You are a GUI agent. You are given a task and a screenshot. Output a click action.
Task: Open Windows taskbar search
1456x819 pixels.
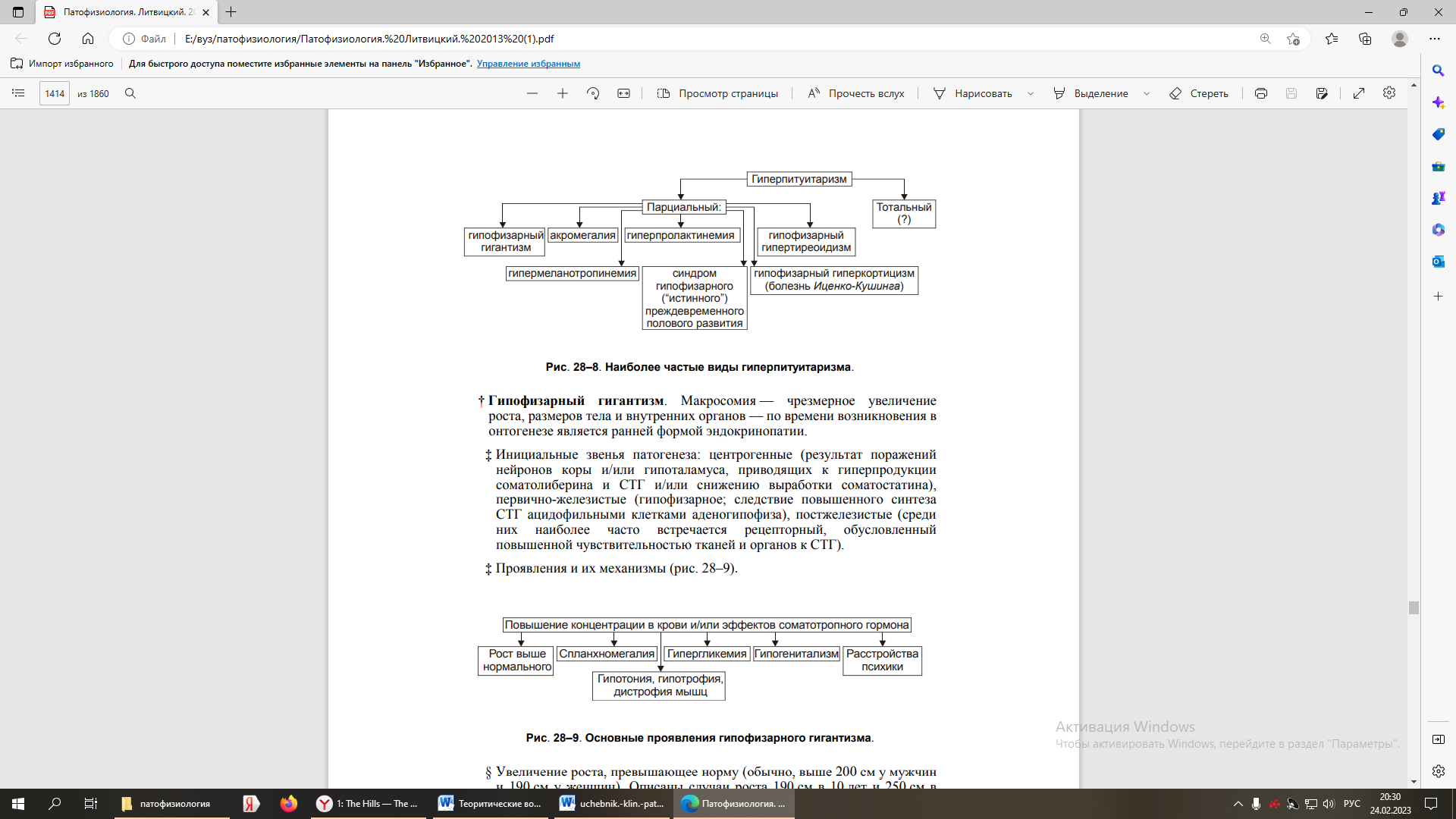click(x=55, y=804)
